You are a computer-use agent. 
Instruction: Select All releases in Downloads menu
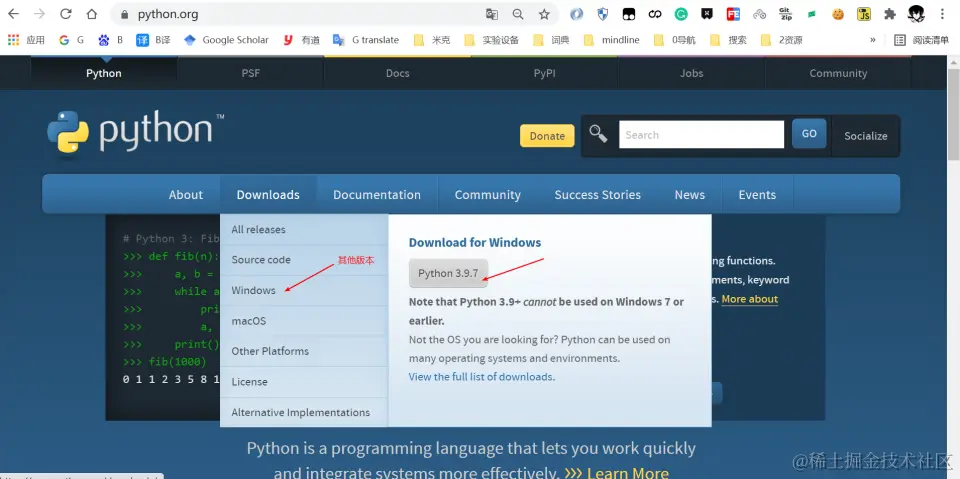click(x=304, y=230)
